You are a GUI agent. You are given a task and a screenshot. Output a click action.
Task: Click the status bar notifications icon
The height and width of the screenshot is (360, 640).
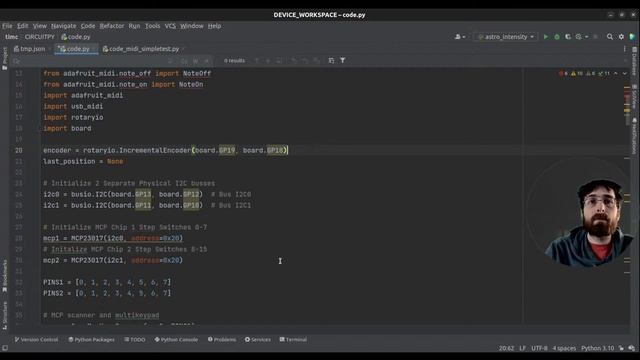click(632, 348)
